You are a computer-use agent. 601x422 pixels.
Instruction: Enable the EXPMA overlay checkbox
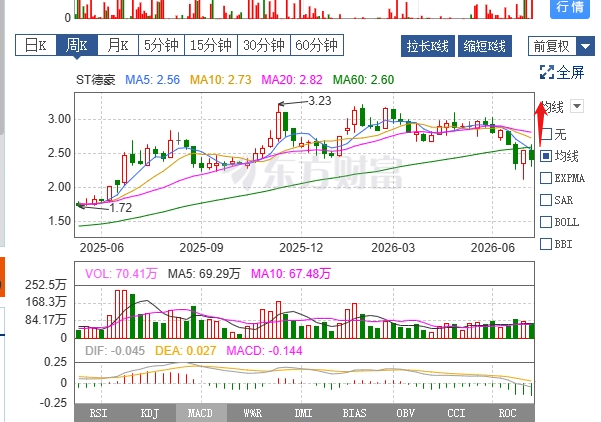tap(546, 178)
